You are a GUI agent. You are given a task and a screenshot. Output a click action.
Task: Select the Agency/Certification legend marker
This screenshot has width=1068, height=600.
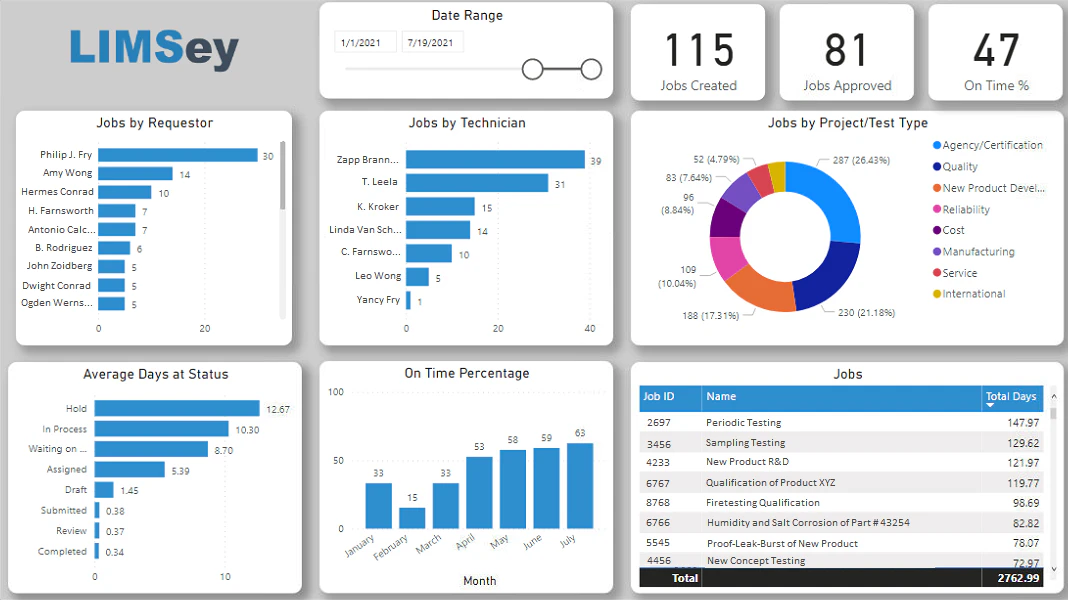[937, 145]
